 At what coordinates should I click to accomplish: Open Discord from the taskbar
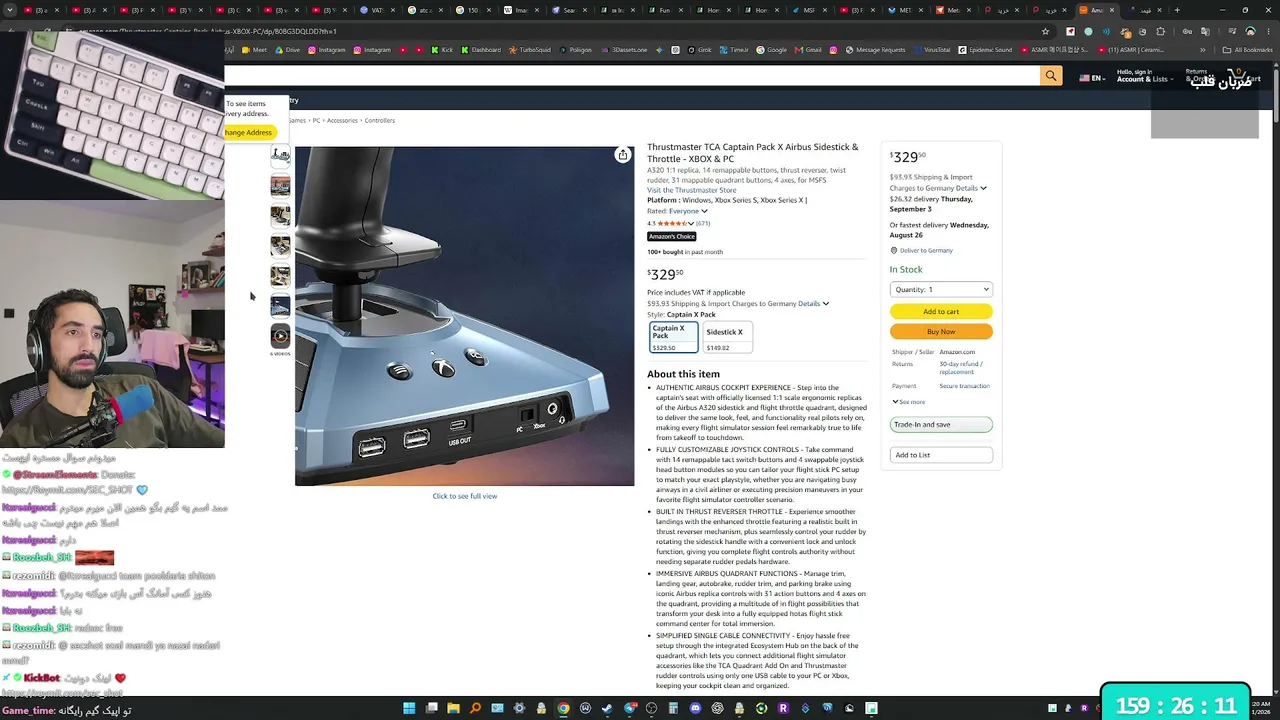pyautogui.click(x=695, y=708)
